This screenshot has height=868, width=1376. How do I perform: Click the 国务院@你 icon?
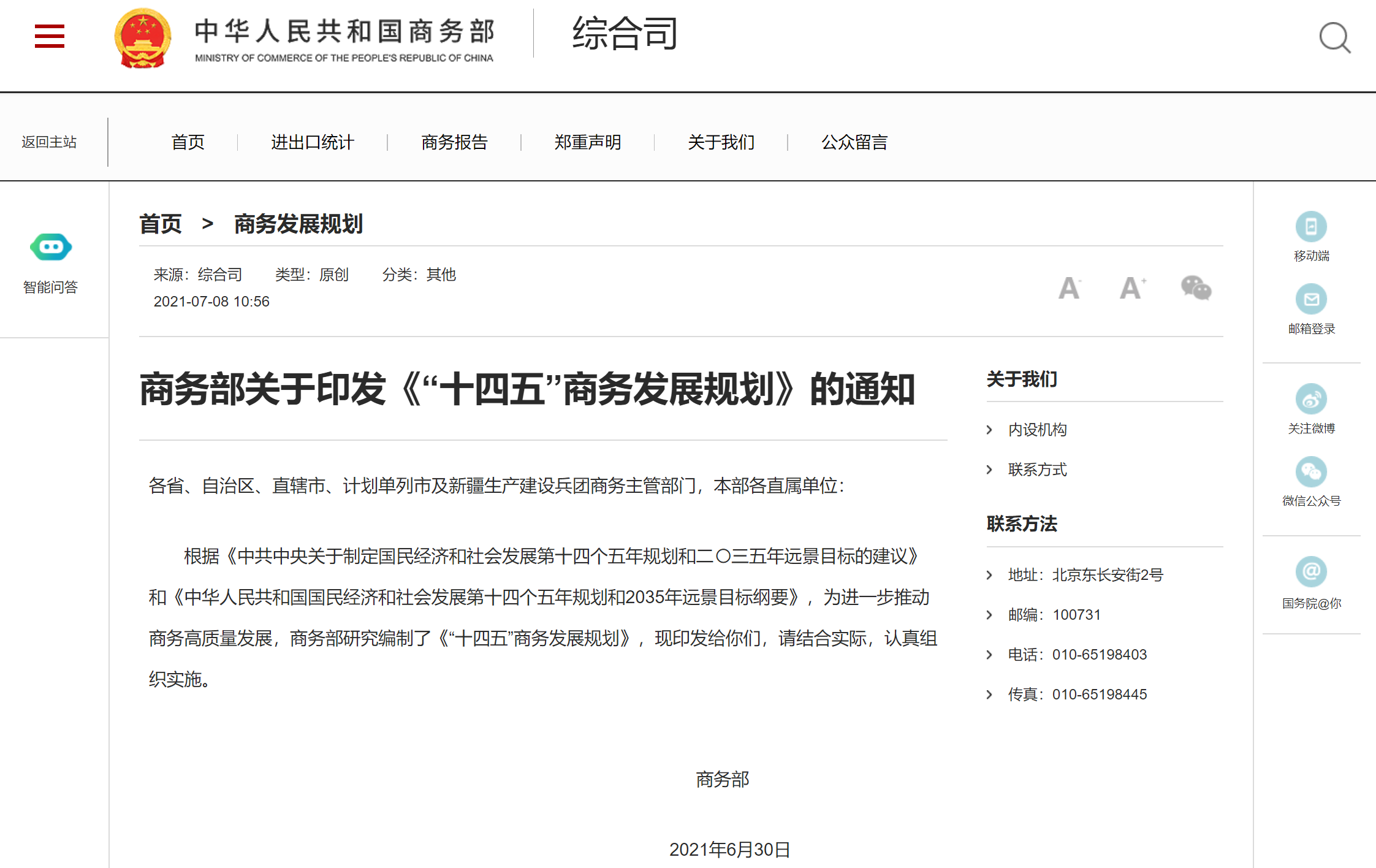click(x=1311, y=572)
